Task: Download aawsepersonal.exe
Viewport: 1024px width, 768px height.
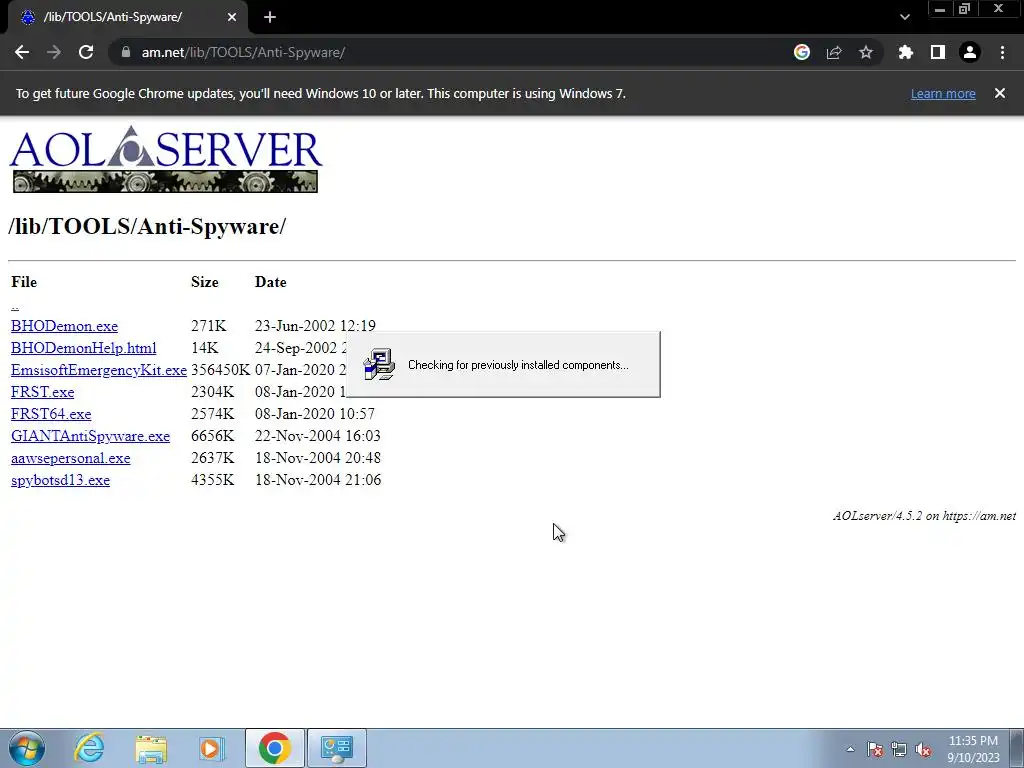Action: pyautogui.click(x=71, y=458)
